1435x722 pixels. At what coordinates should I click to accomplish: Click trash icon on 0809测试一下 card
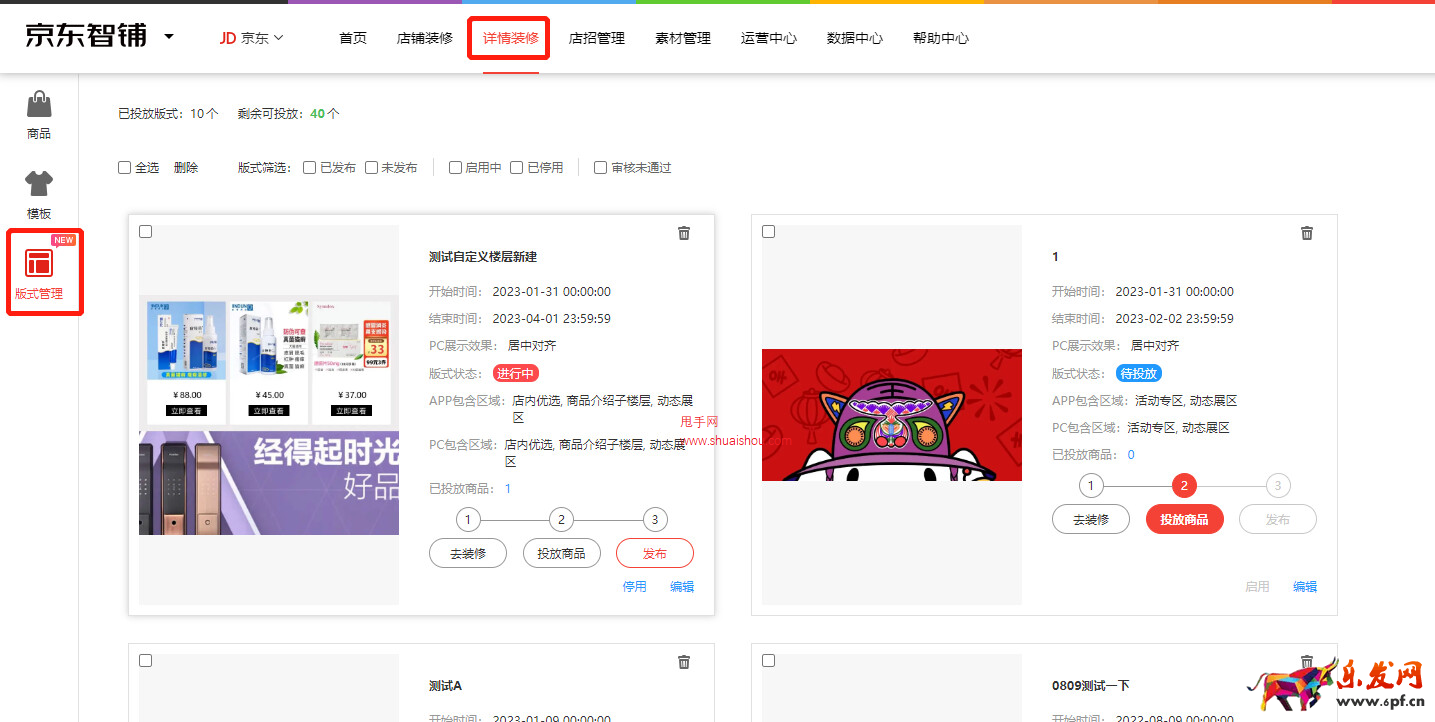tap(1307, 662)
